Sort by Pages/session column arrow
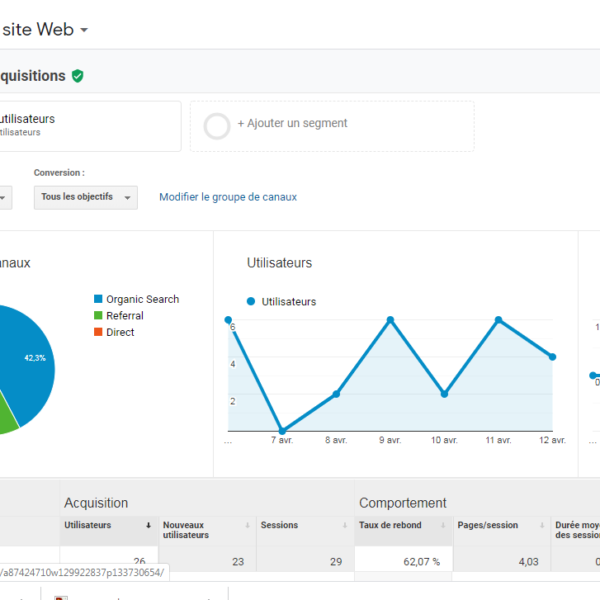The width and height of the screenshot is (600, 600). (x=542, y=525)
